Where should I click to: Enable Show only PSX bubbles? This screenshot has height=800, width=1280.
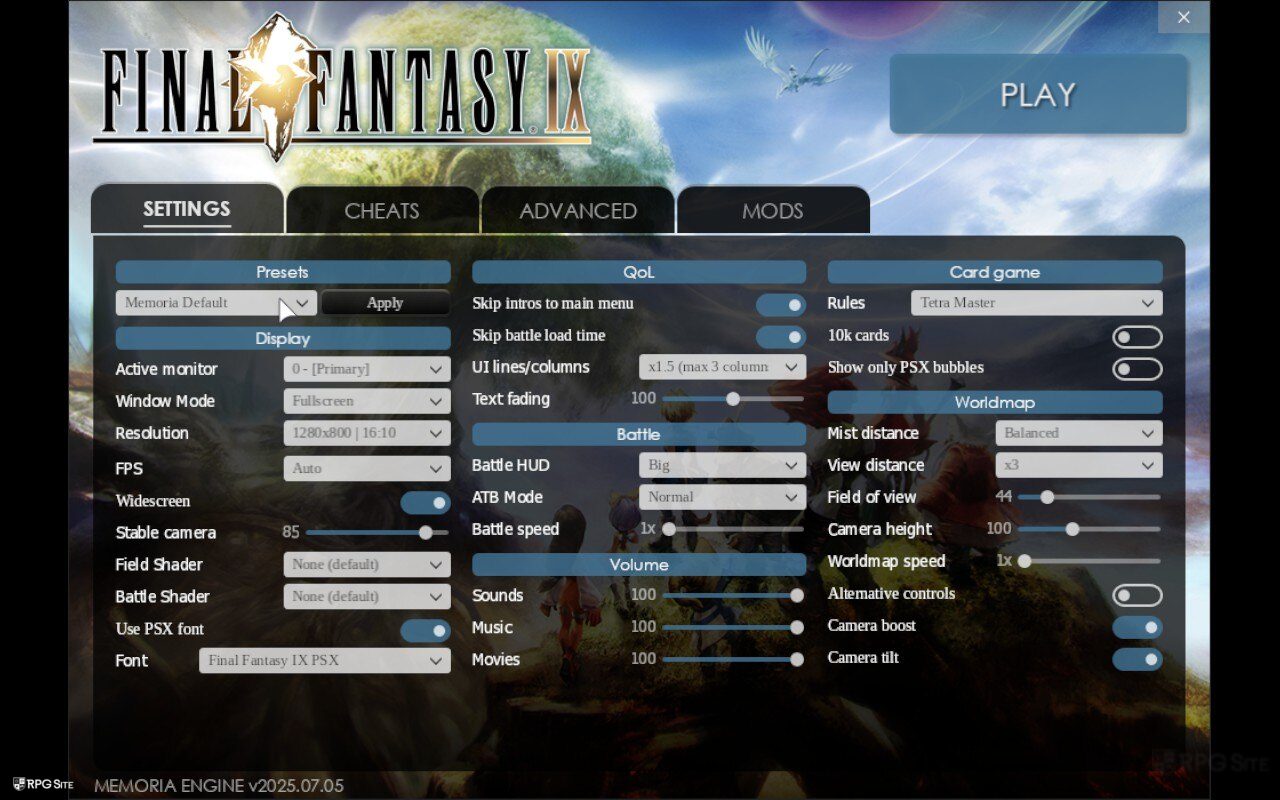(x=1138, y=369)
